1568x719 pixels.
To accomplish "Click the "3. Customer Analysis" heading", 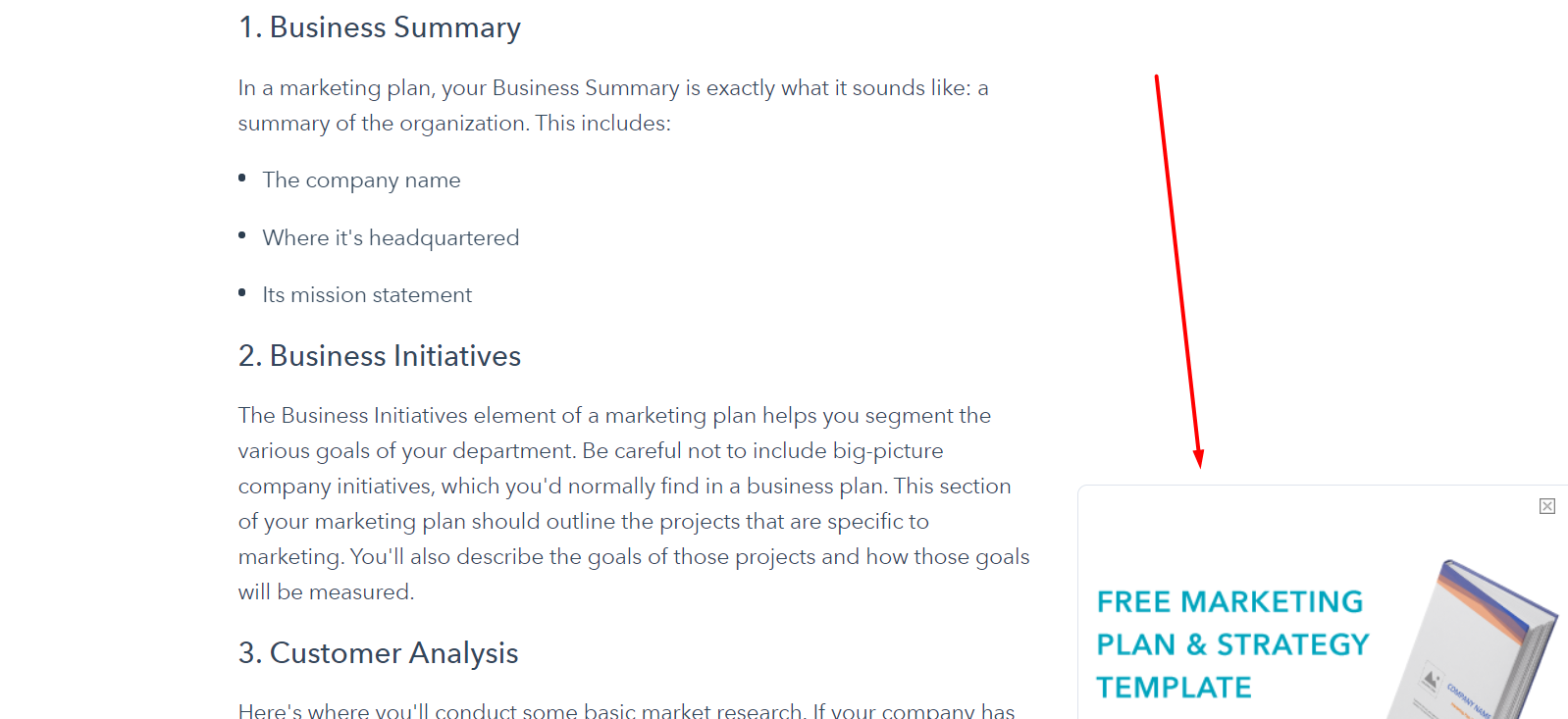I will [378, 653].
